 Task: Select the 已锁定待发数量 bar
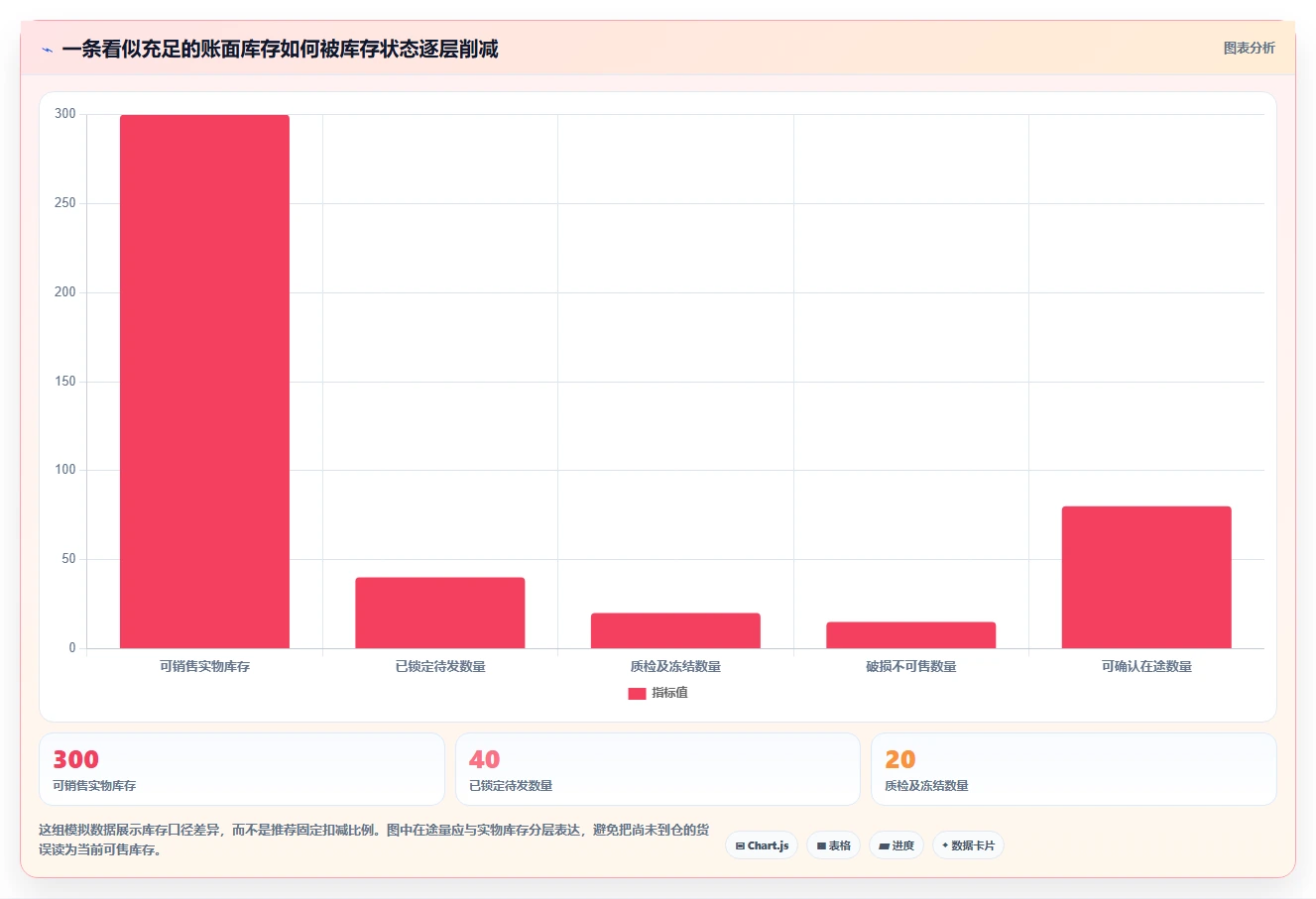click(440, 613)
